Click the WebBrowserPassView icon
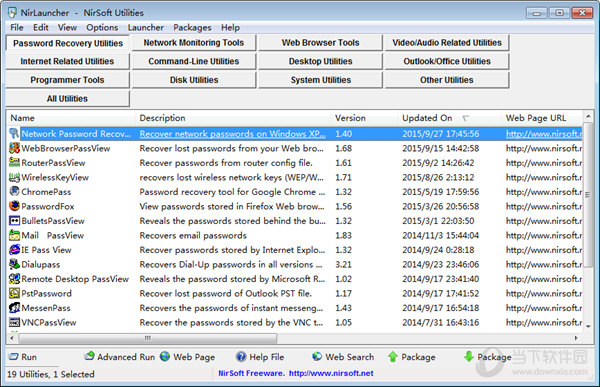The height and width of the screenshot is (387, 600). tap(14, 148)
